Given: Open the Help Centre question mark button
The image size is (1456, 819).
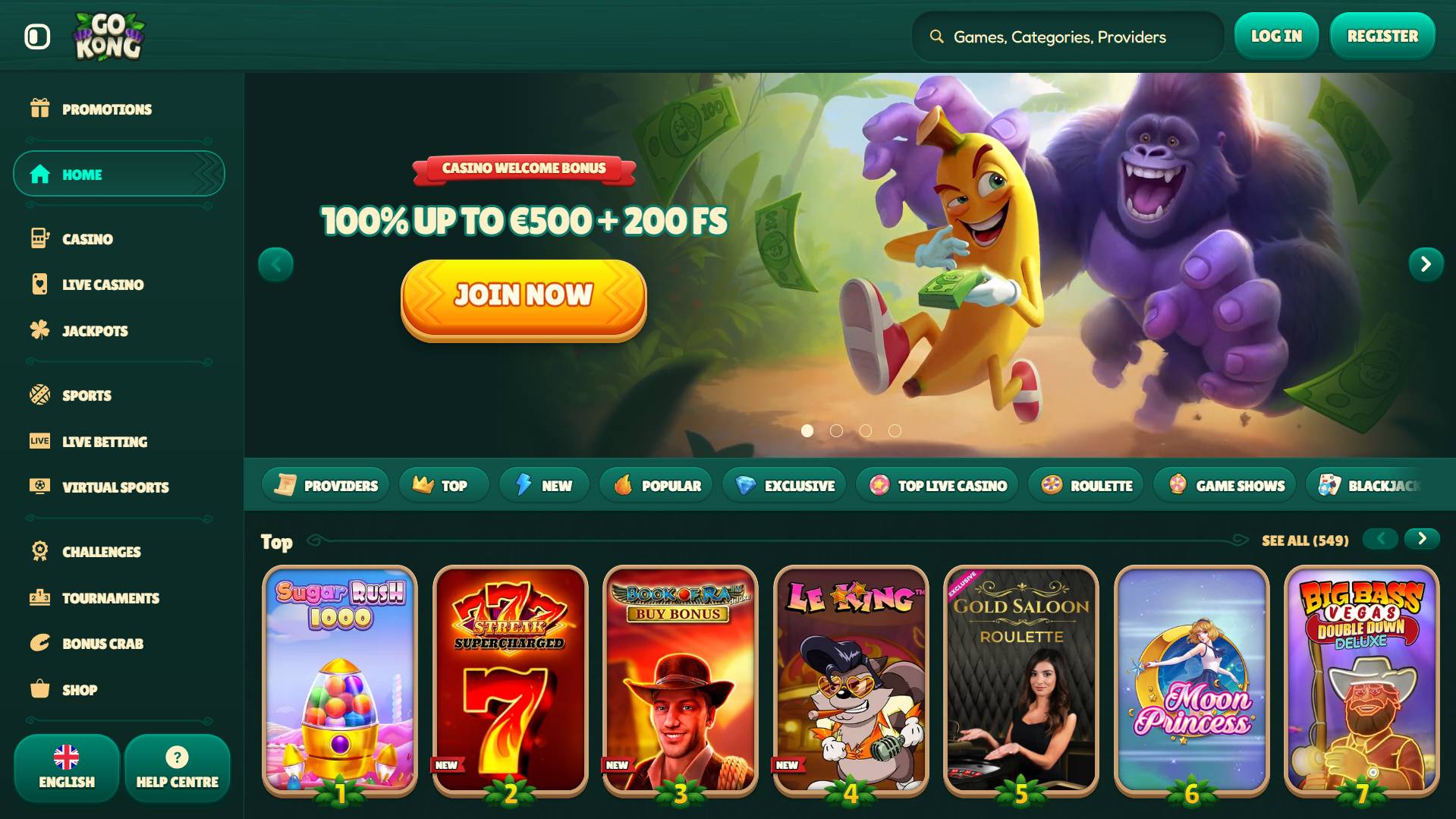Looking at the screenshot, I should pyautogui.click(x=177, y=768).
